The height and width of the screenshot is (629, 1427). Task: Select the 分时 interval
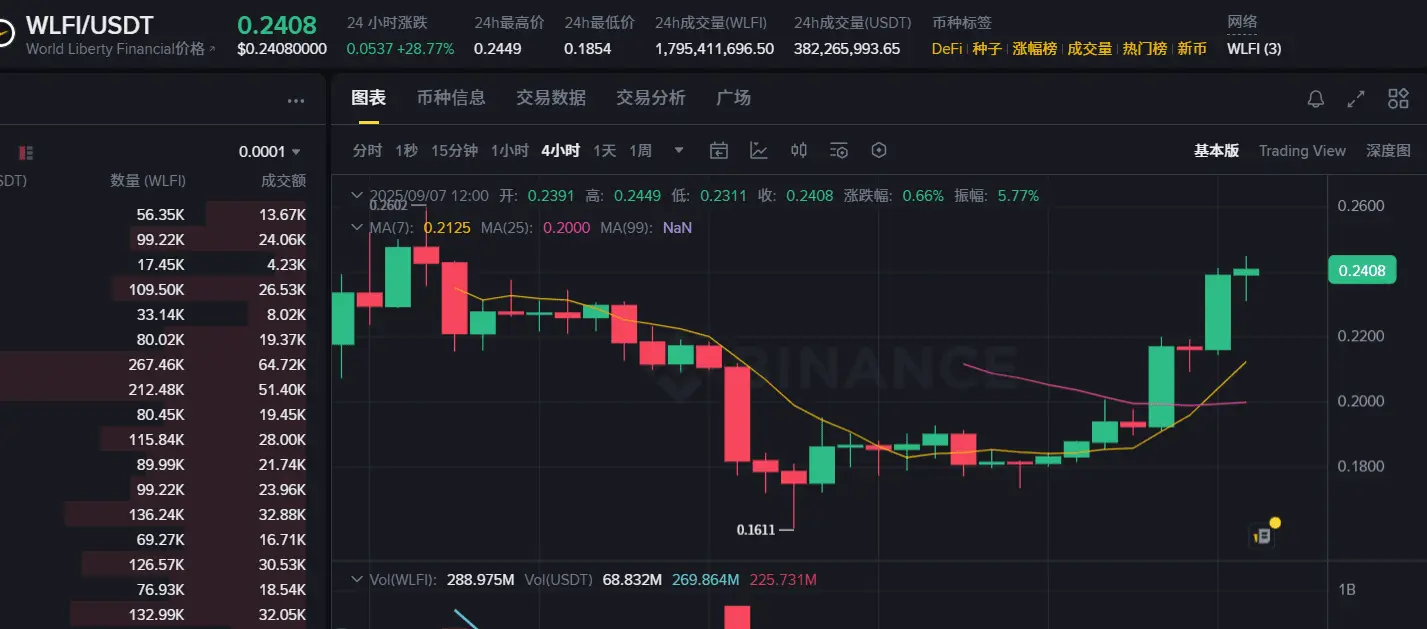(x=367, y=151)
